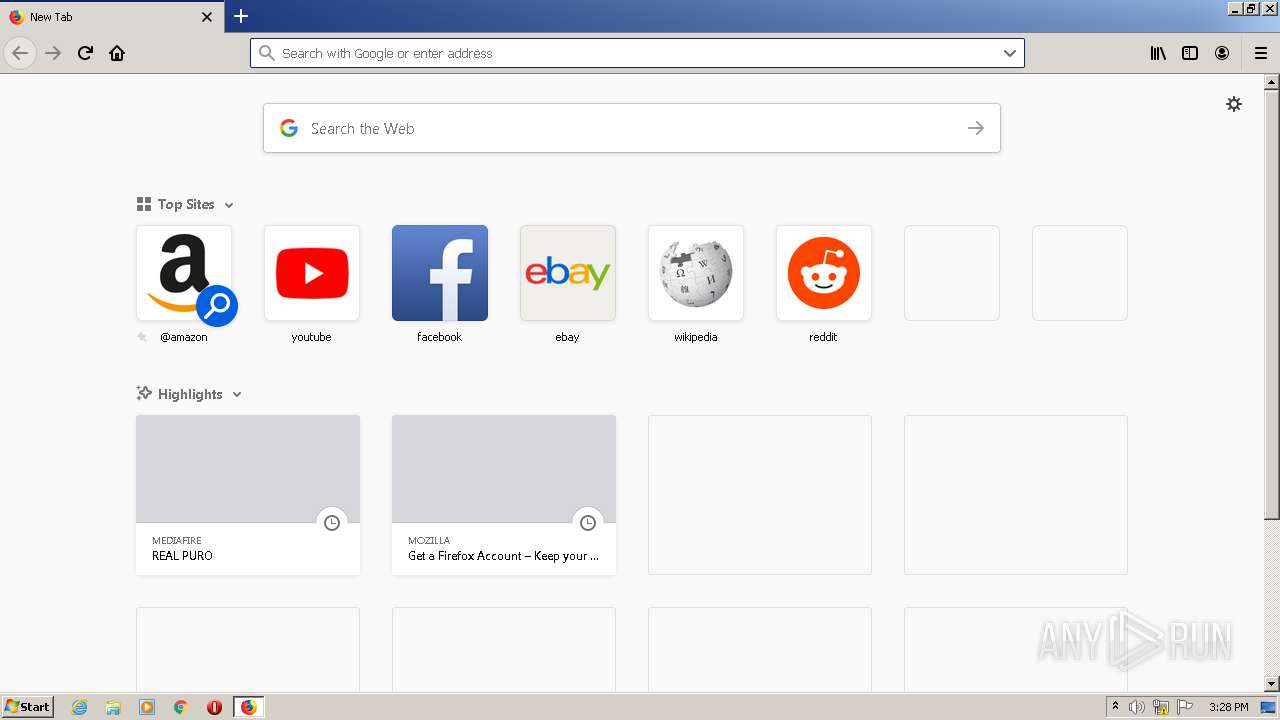Reload the current page

point(85,53)
